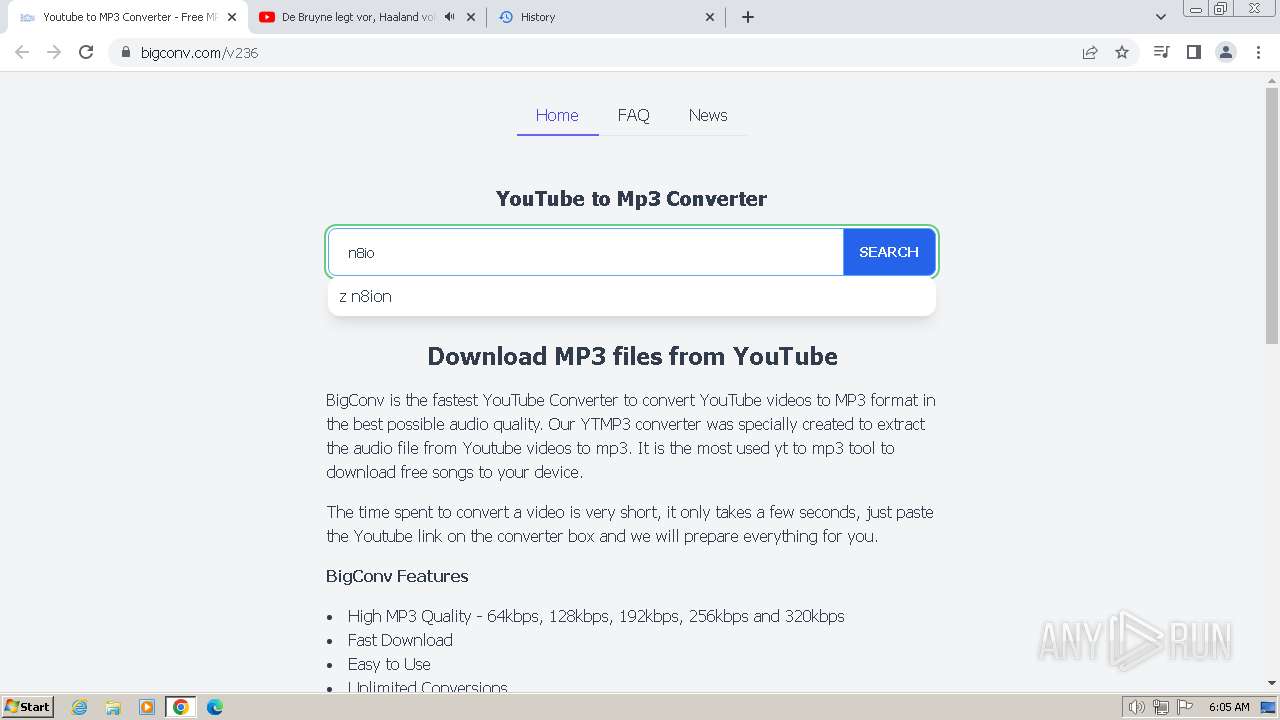View site security lock info
The width and height of the screenshot is (1280, 720).
[x=126, y=52]
